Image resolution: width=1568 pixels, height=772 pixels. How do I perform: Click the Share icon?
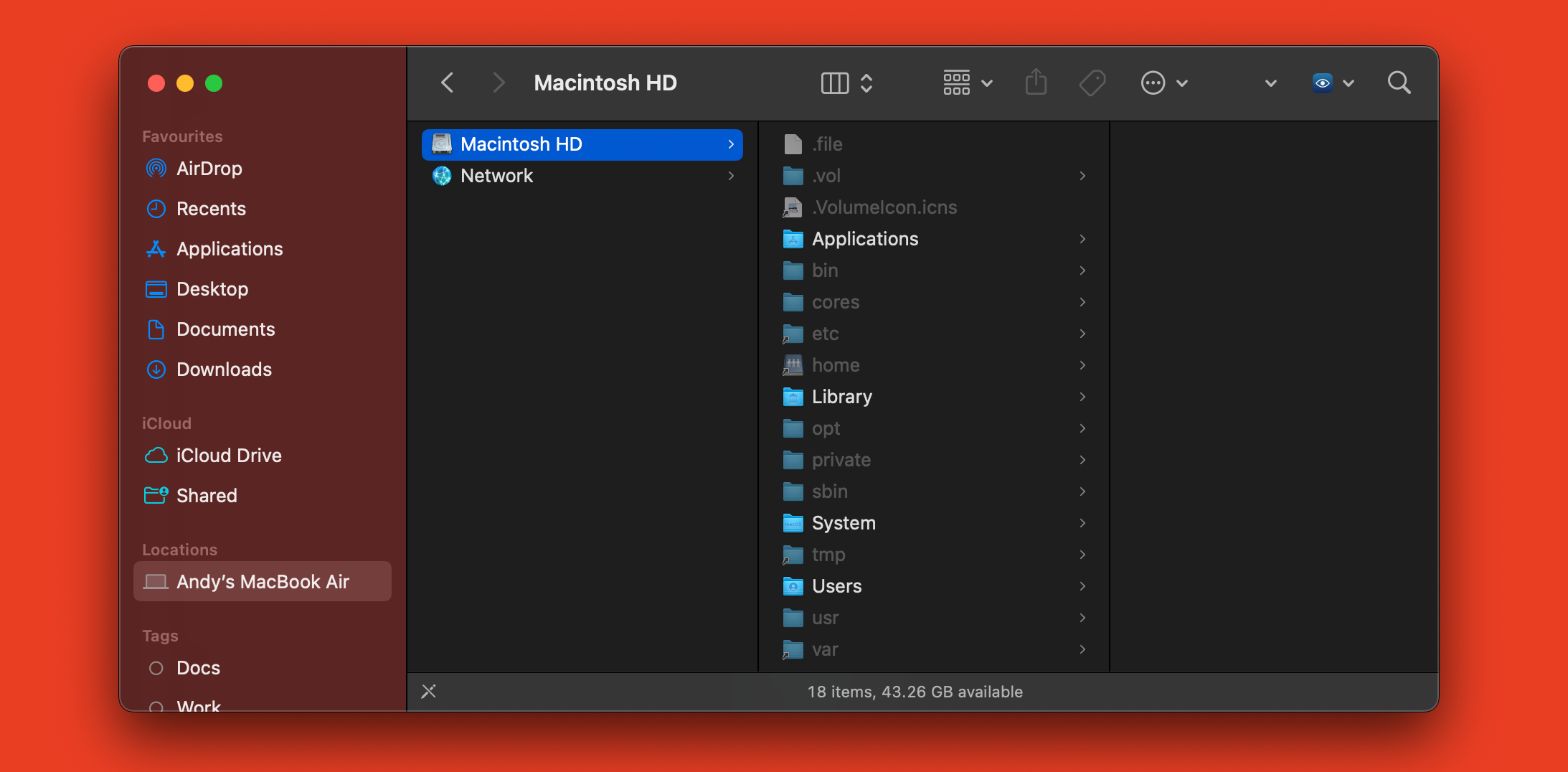pyautogui.click(x=1036, y=83)
